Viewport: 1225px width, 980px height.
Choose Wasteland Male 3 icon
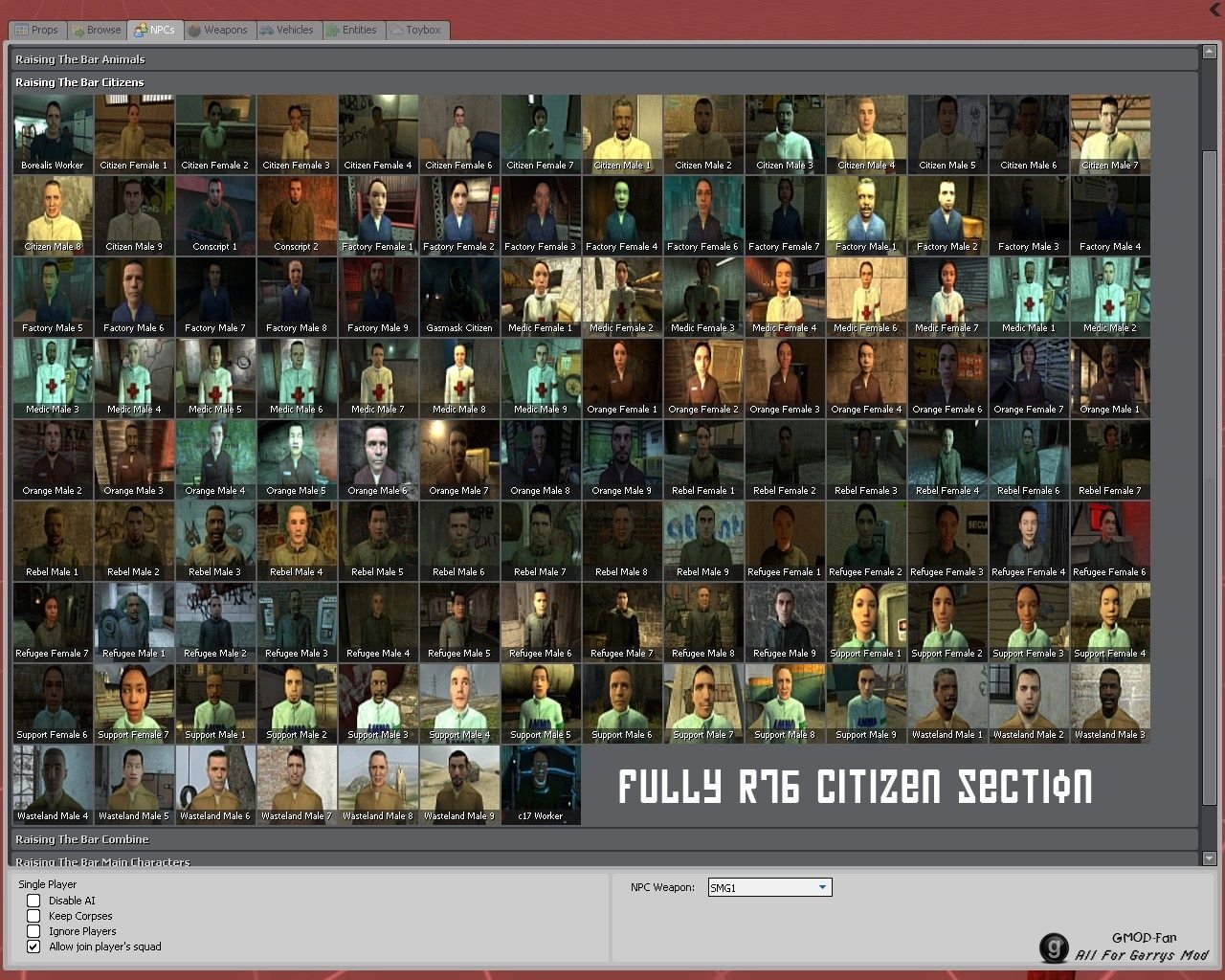coord(1110,703)
